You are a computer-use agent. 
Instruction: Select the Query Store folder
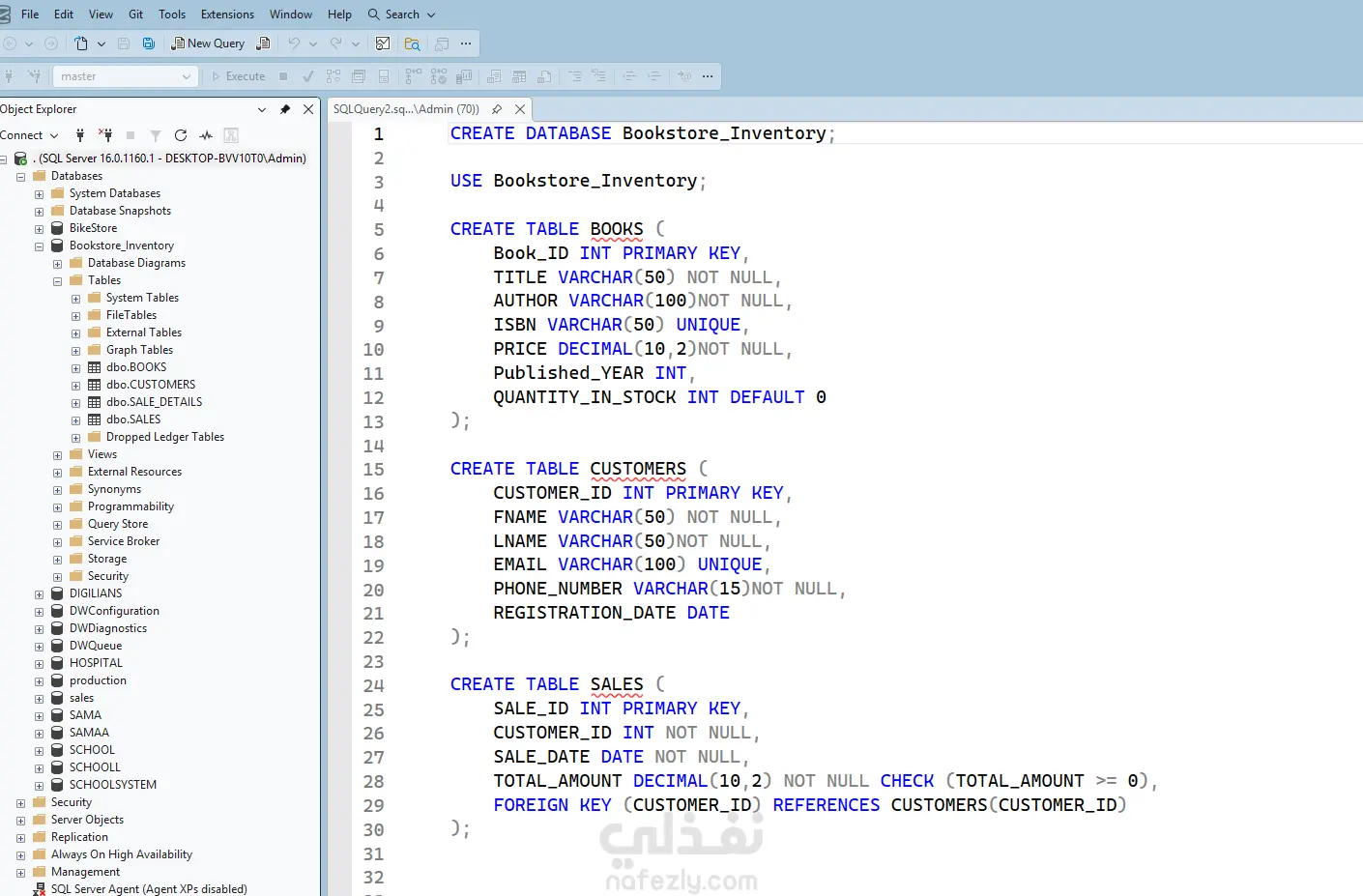click(118, 524)
